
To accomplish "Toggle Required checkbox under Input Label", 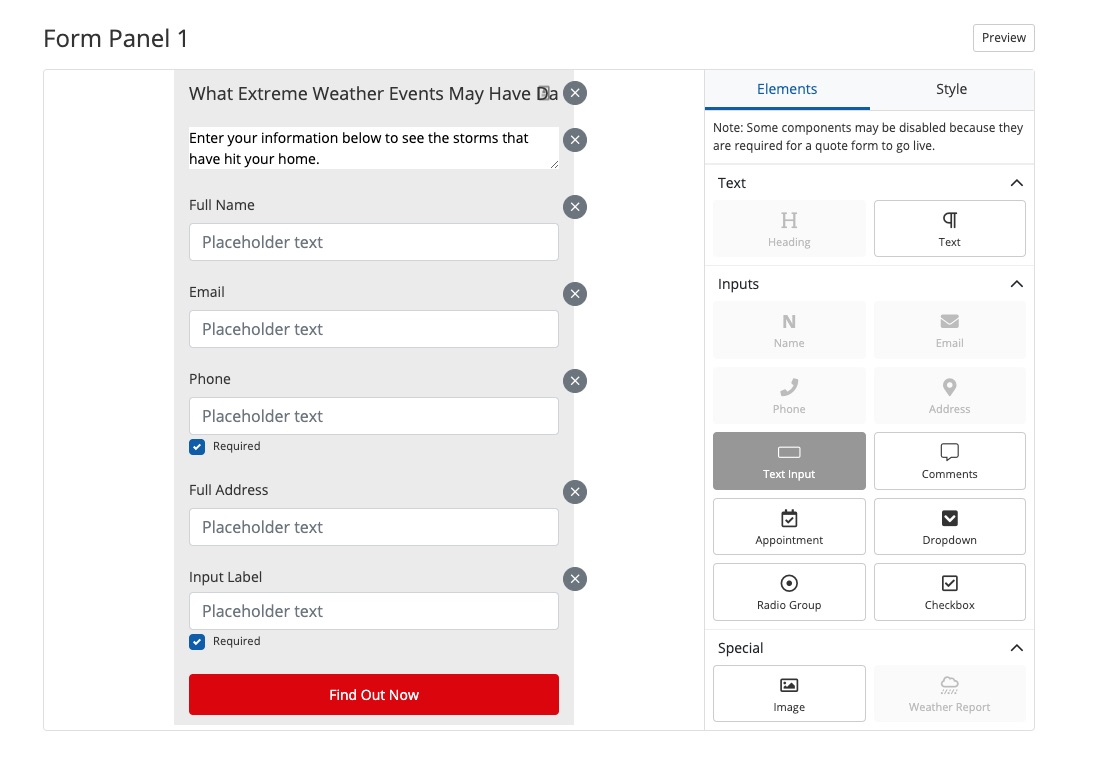I will click(197, 642).
